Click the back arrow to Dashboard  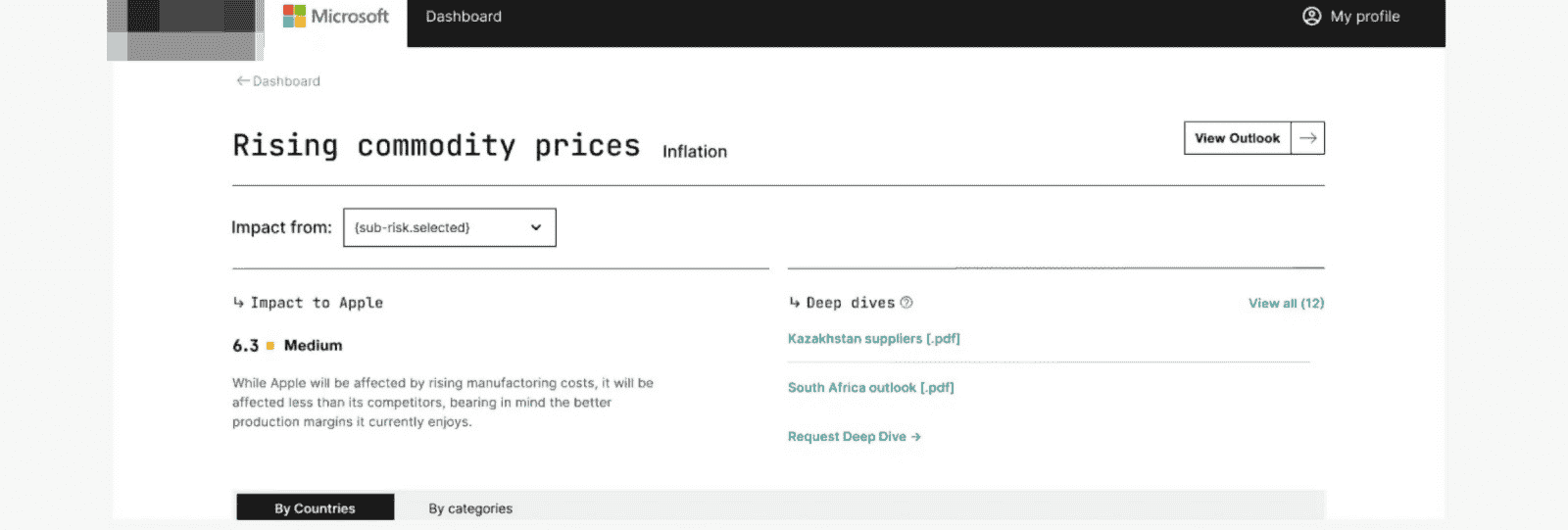[x=242, y=81]
